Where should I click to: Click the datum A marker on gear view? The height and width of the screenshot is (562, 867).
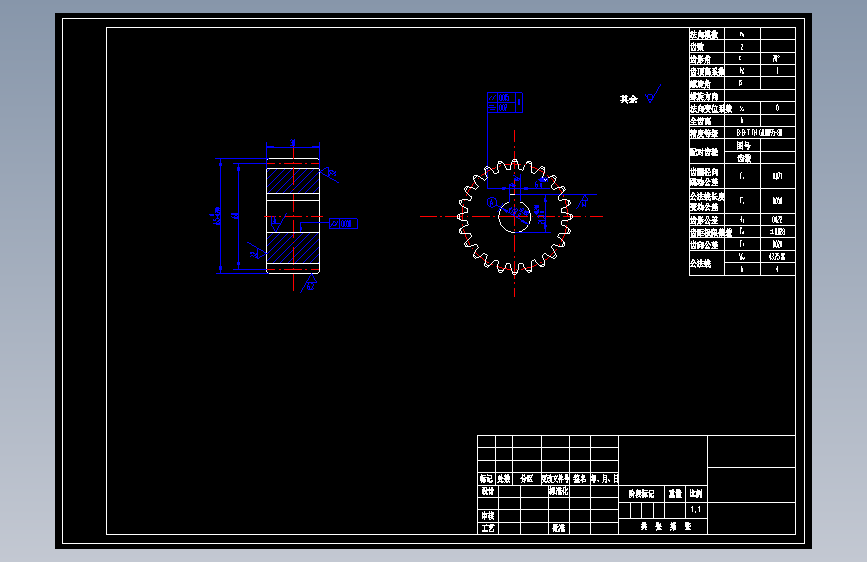tap(492, 202)
